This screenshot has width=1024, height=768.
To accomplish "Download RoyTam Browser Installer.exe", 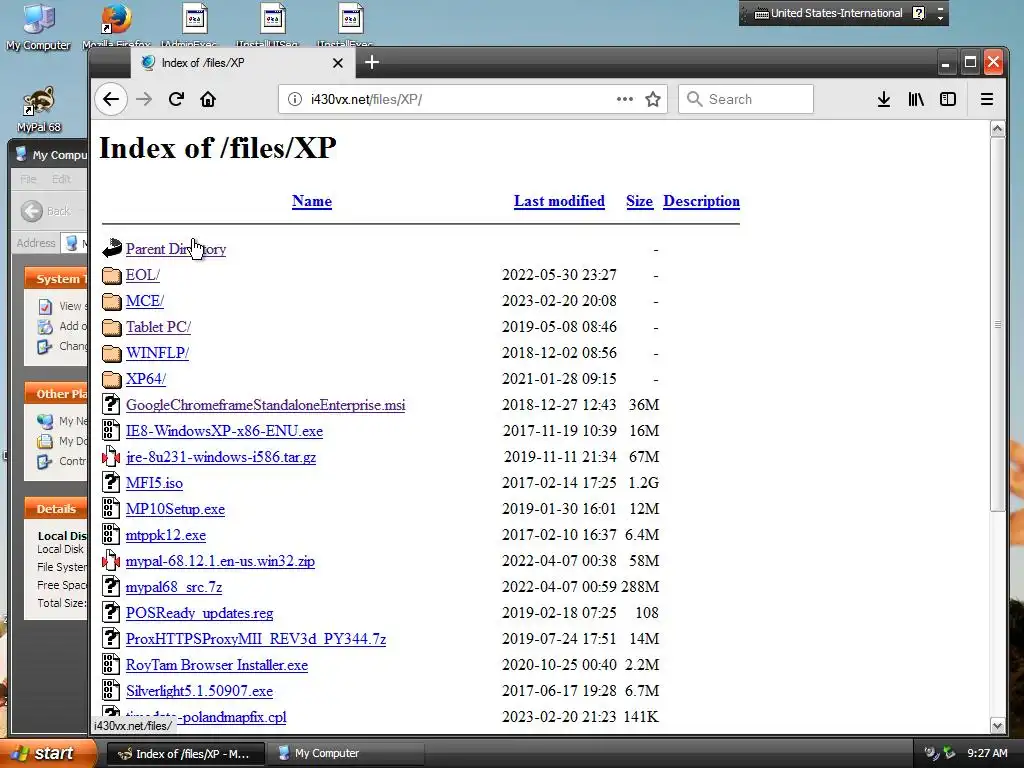I will [217, 665].
